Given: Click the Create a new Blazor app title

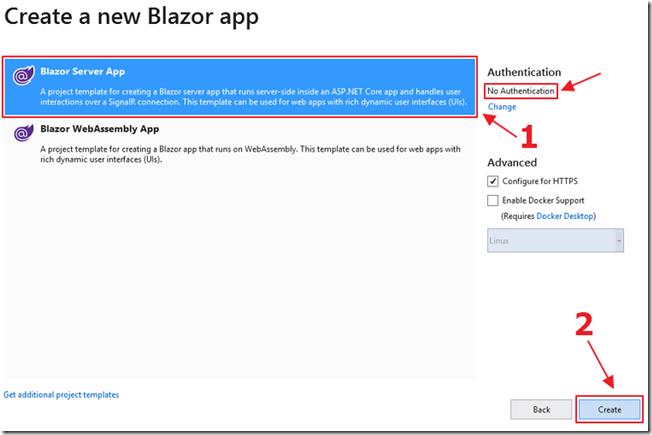Looking at the screenshot, I should pos(131,17).
